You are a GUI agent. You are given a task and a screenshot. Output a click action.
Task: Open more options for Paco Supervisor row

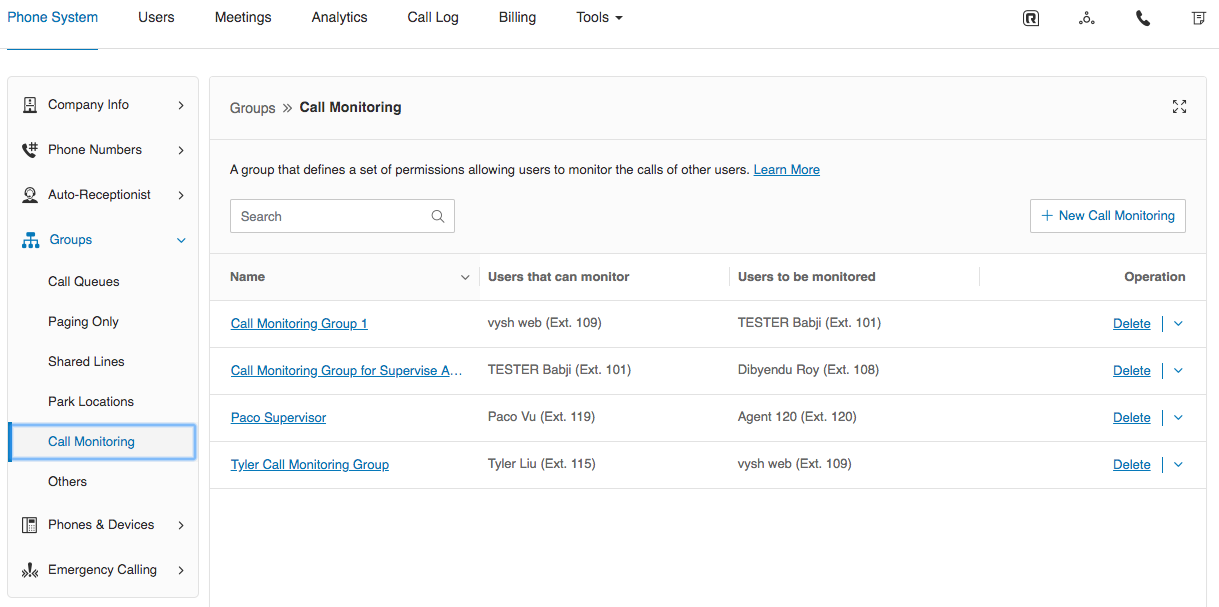[x=1178, y=417]
